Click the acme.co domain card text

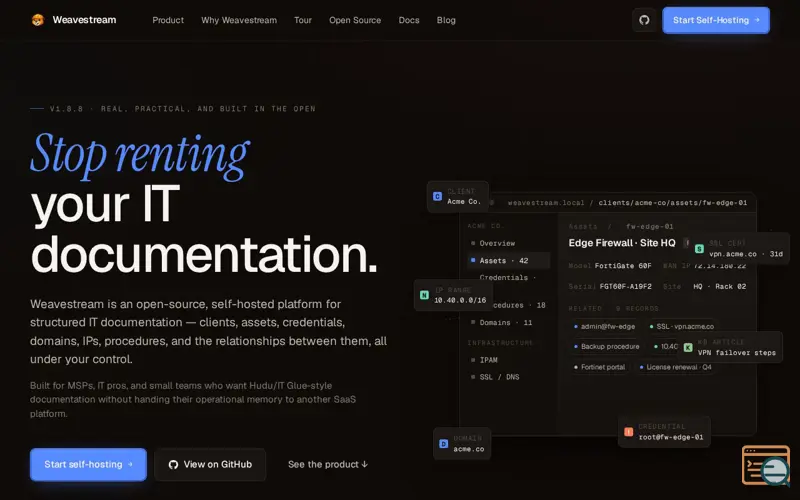469,449
